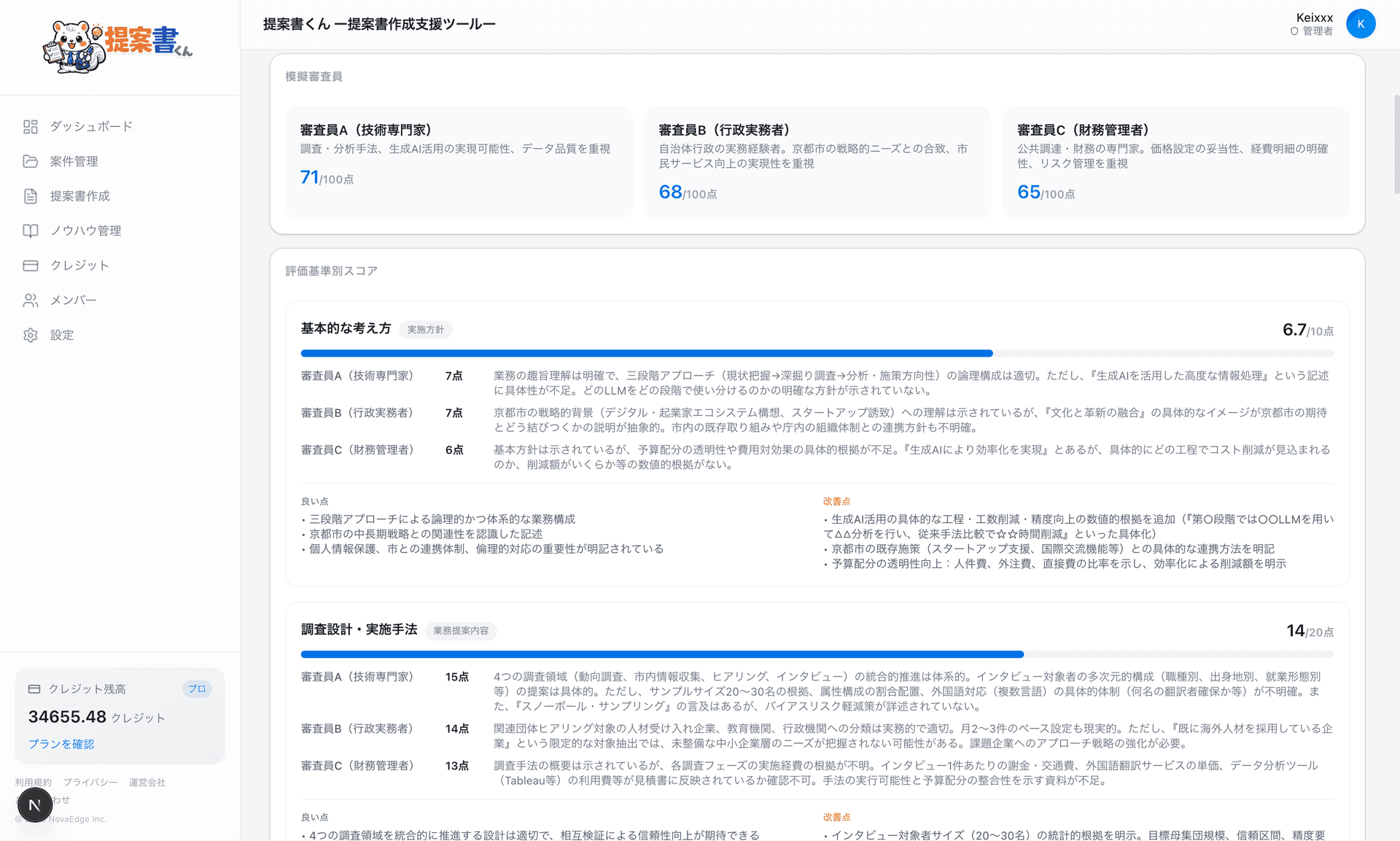Select the 実施方針 tag on 基本的な考え方
This screenshot has width=1400, height=841.
click(427, 329)
